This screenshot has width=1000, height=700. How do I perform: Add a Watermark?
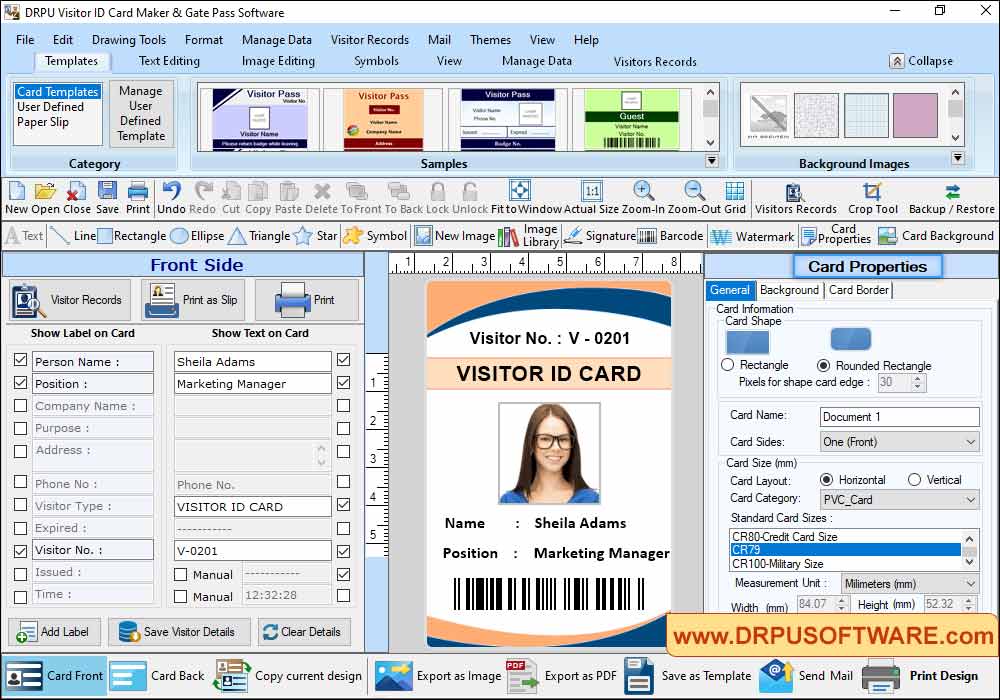[753, 237]
